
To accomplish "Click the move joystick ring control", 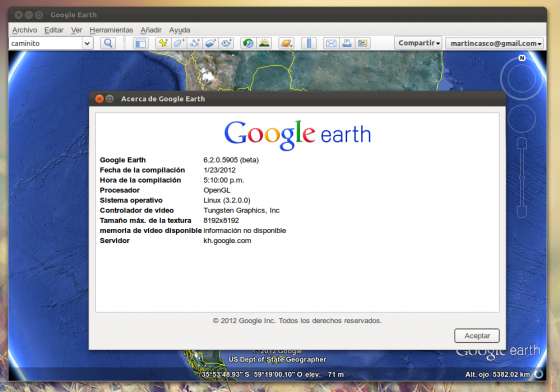I will (x=522, y=119).
